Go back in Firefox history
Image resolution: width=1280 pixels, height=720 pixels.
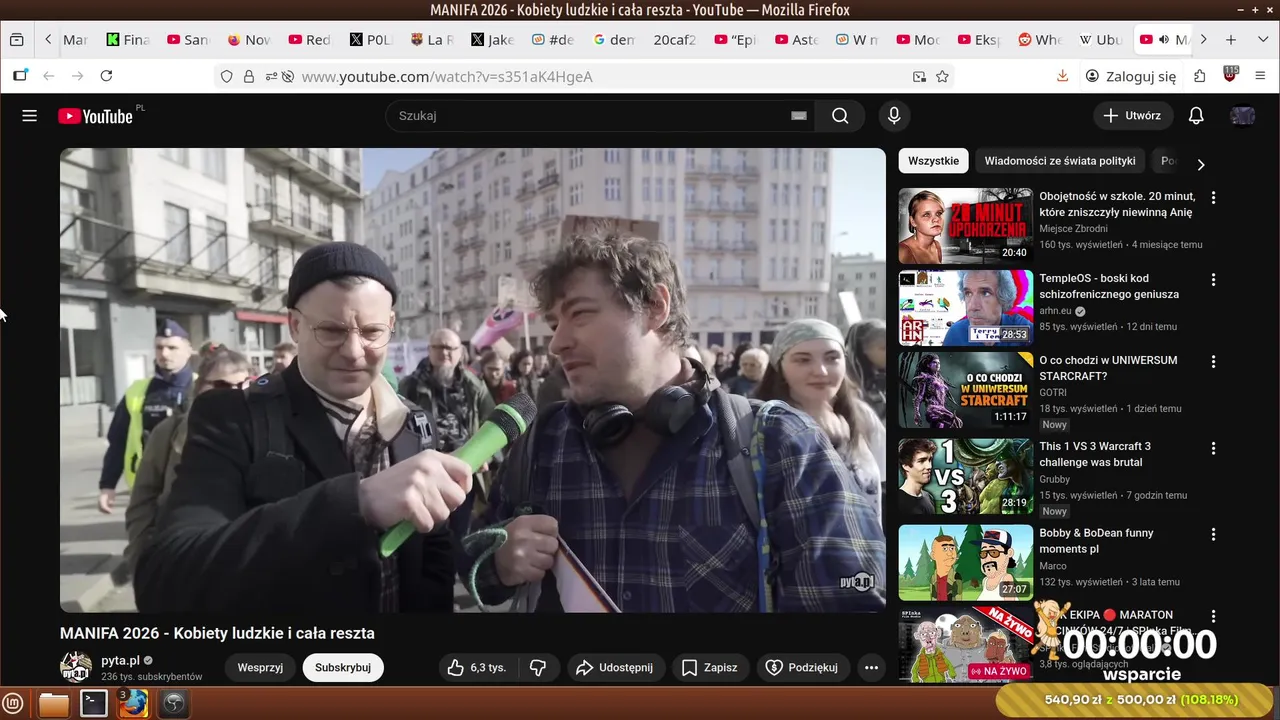coord(48,76)
